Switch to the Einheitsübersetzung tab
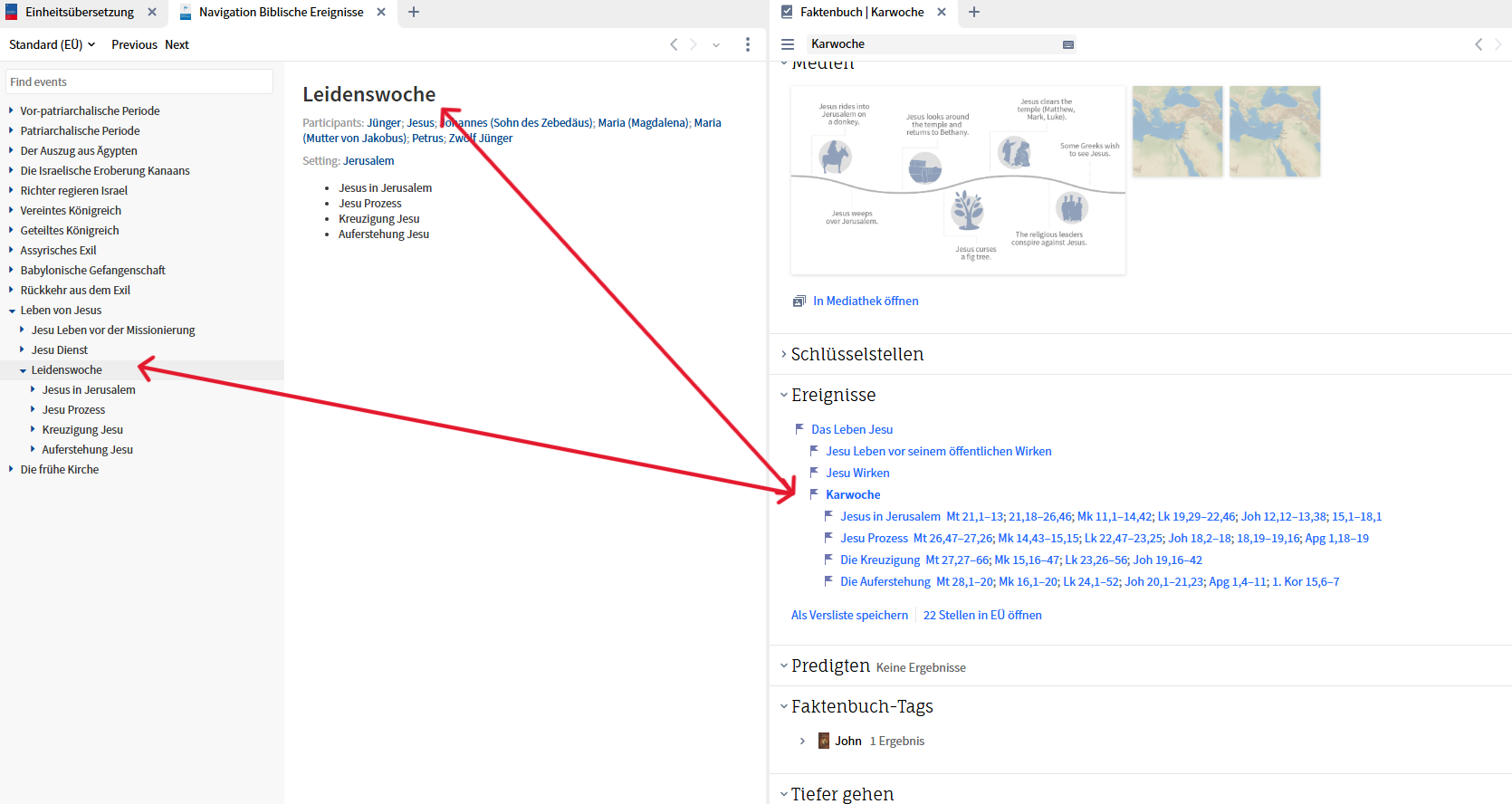Image resolution: width=1512 pixels, height=804 pixels. tap(80, 12)
